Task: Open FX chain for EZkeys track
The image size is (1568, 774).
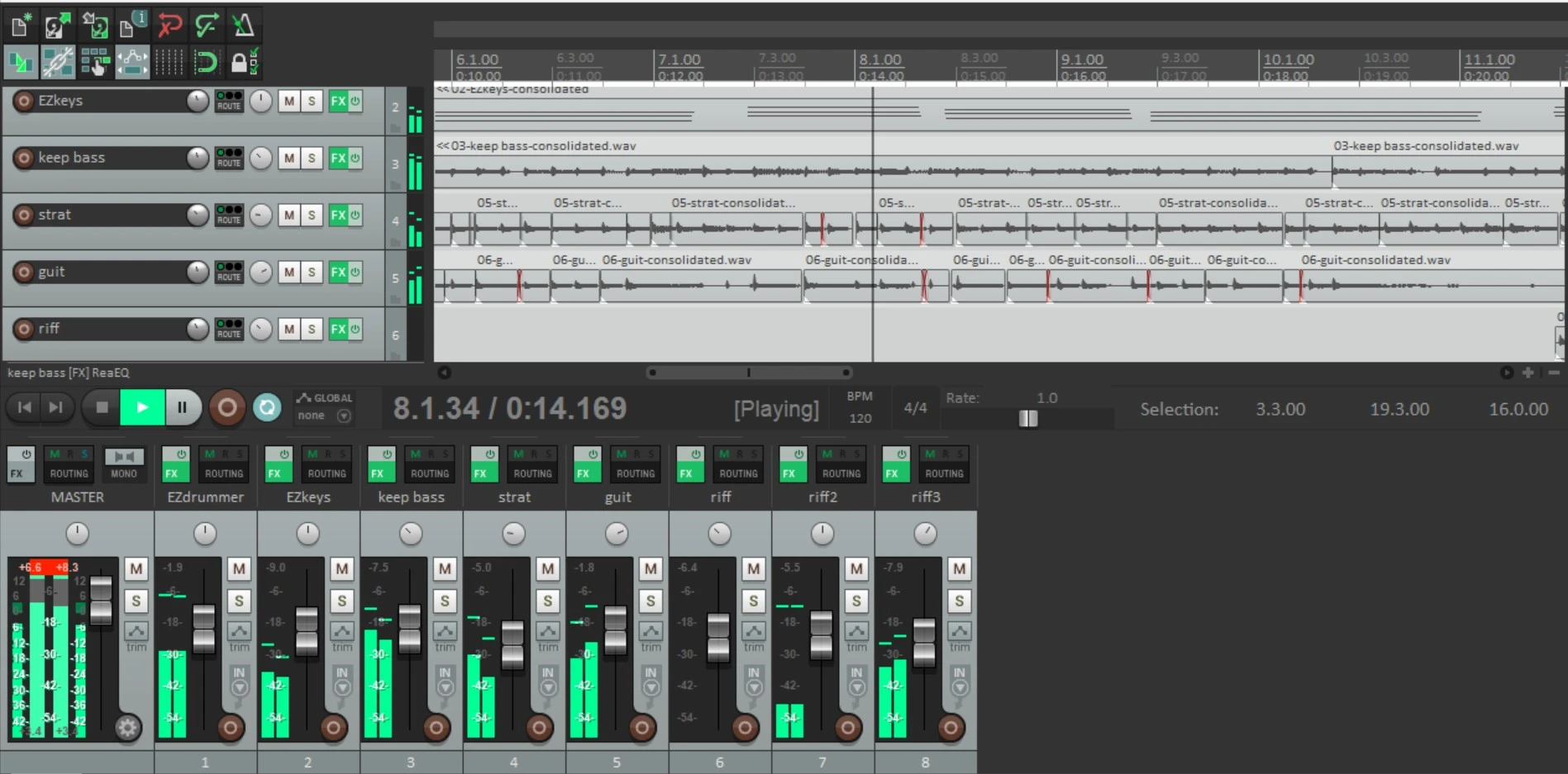Action: [x=338, y=101]
